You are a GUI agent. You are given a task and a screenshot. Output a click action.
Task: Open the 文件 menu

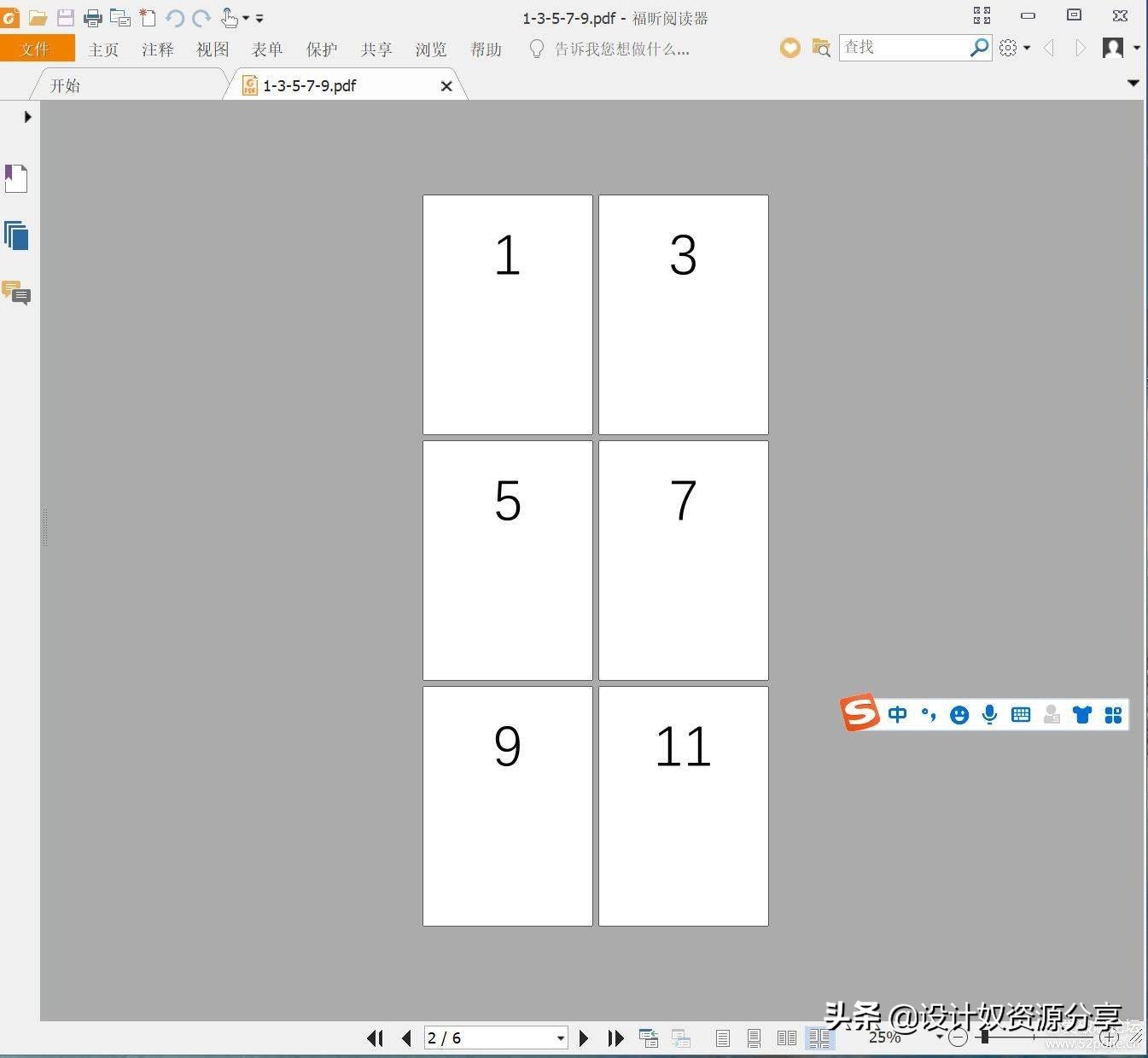click(36, 49)
